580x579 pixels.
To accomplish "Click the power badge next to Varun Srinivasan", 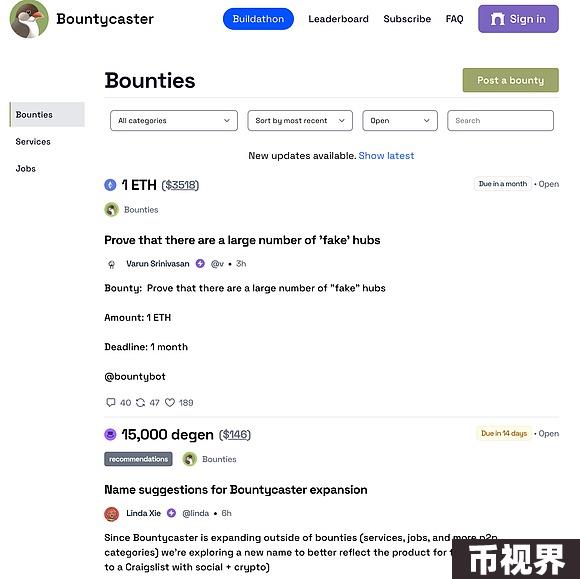I will 200,264.
